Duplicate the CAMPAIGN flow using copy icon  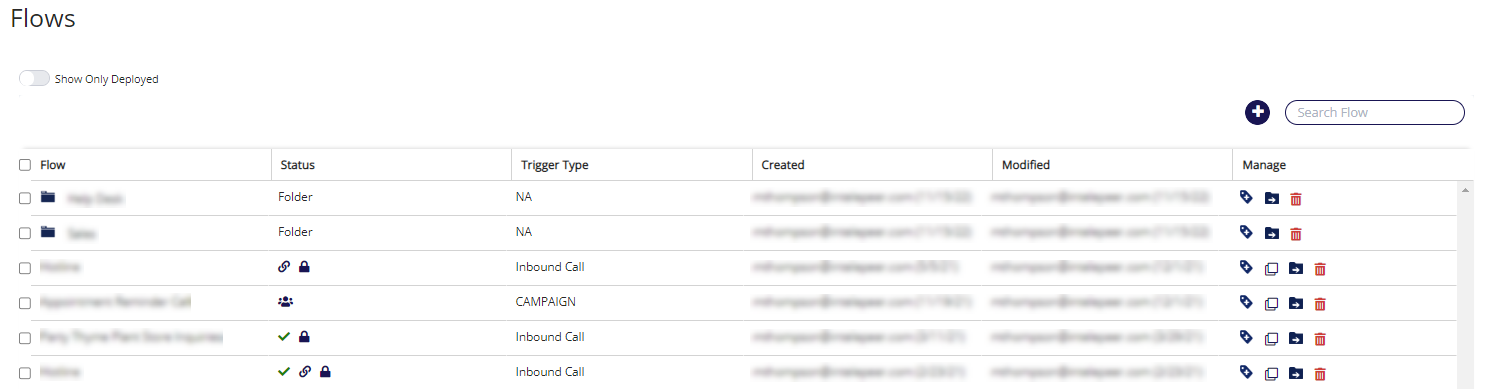click(x=1271, y=303)
